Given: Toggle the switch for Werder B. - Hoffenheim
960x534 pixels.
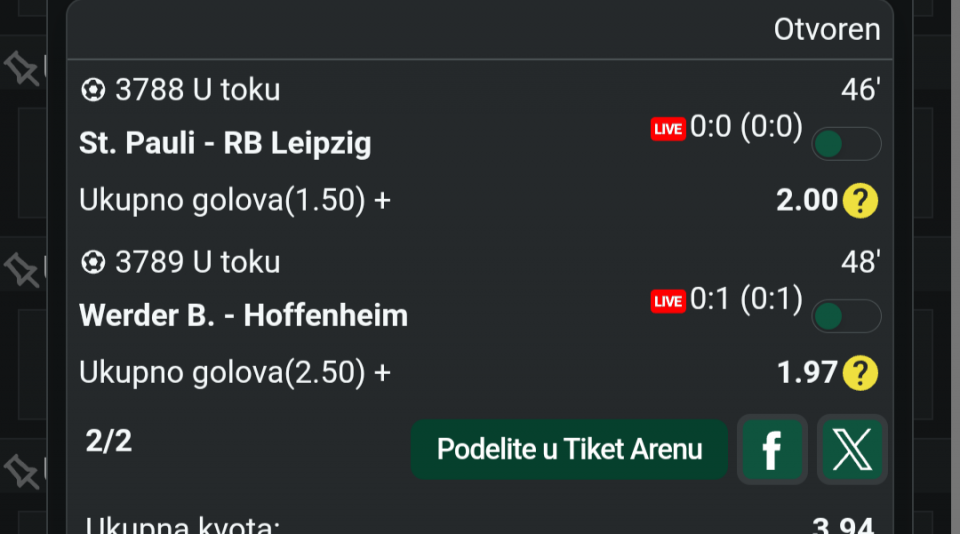Looking at the screenshot, I should click(846, 316).
